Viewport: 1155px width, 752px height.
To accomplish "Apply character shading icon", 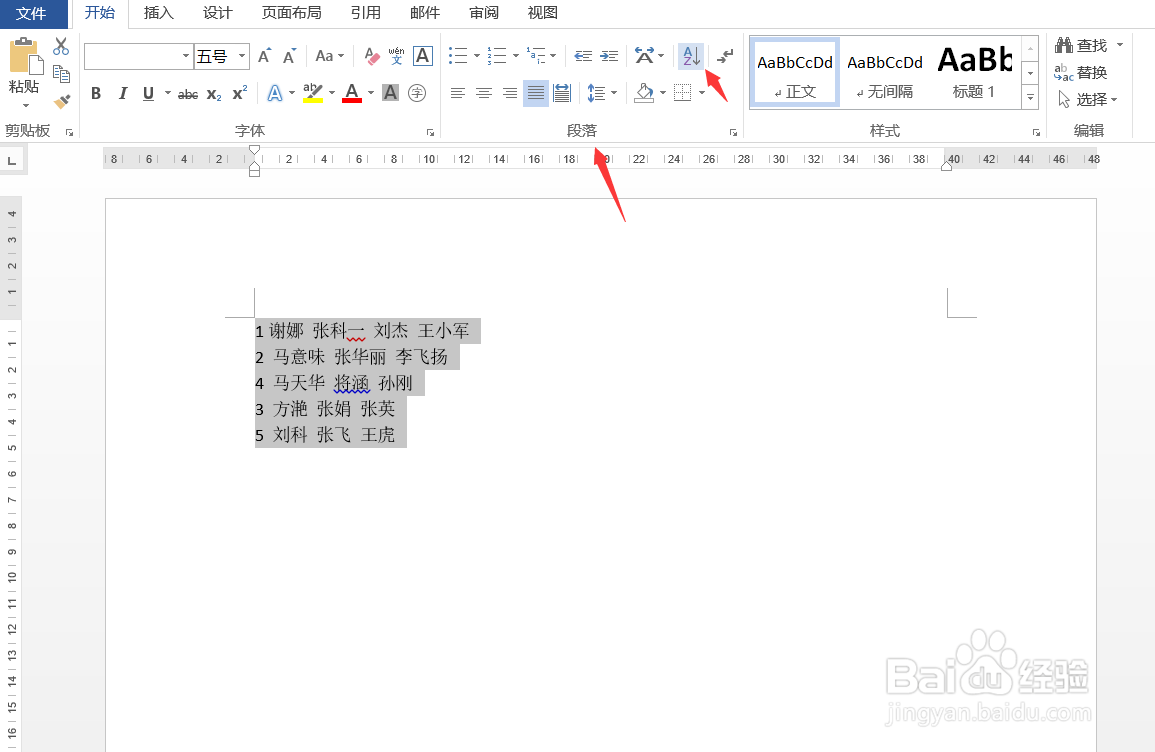I will tap(390, 93).
